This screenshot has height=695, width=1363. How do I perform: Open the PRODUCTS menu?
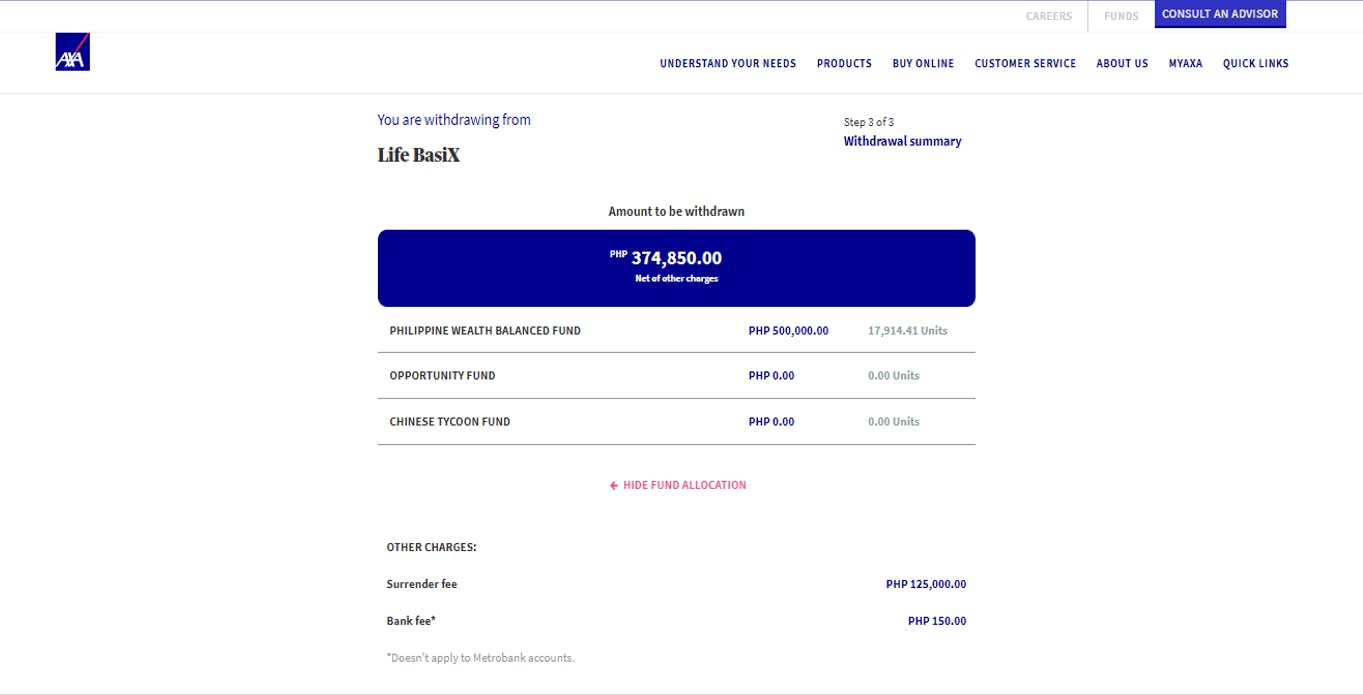click(x=844, y=63)
